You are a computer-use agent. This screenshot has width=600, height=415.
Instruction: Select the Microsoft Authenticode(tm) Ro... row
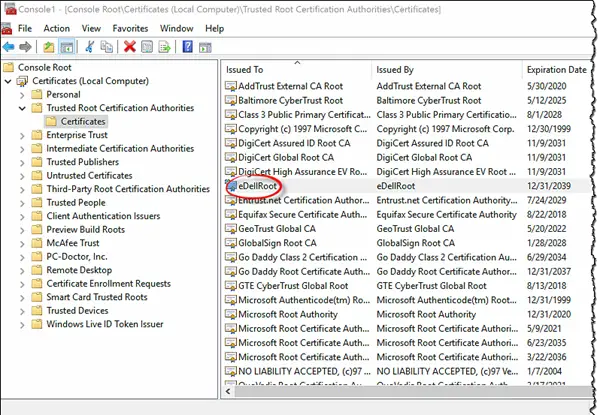click(x=407, y=300)
